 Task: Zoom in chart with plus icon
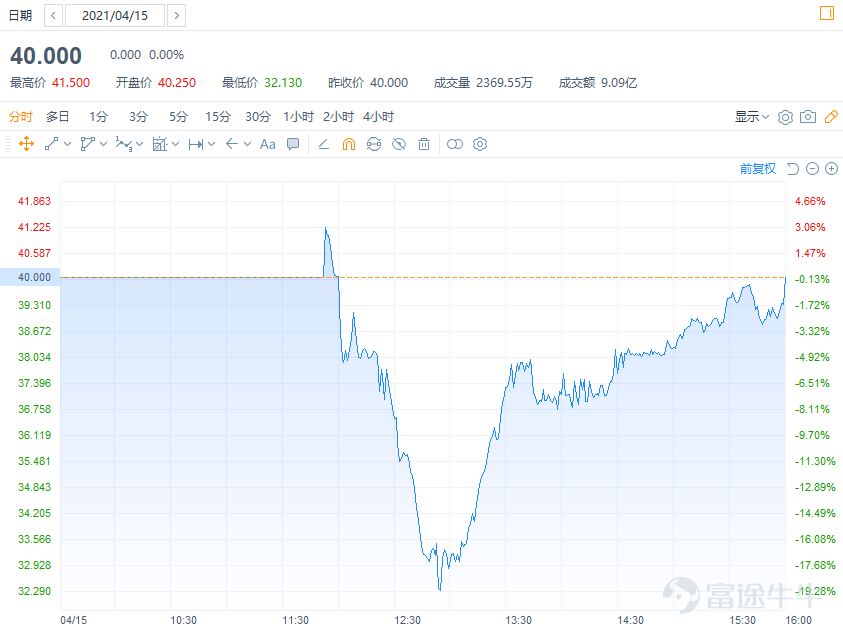[831, 169]
